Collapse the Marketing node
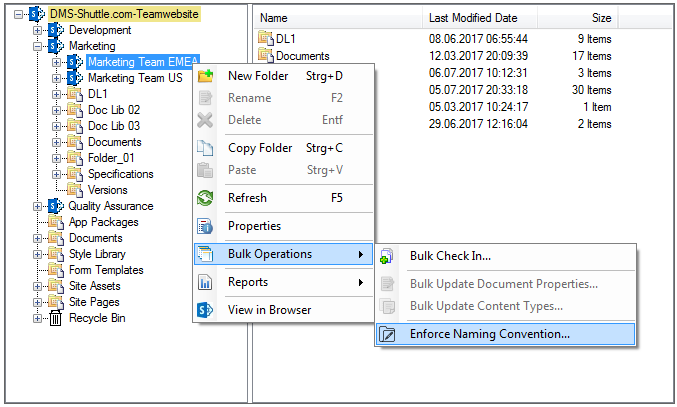This screenshot has width=677, height=407. coord(38,46)
